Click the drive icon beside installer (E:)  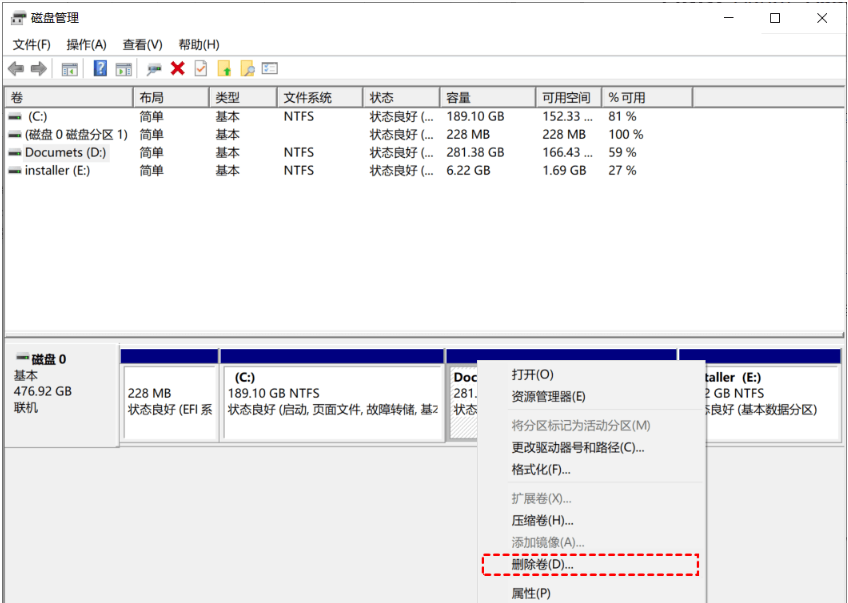tap(15, 170)
